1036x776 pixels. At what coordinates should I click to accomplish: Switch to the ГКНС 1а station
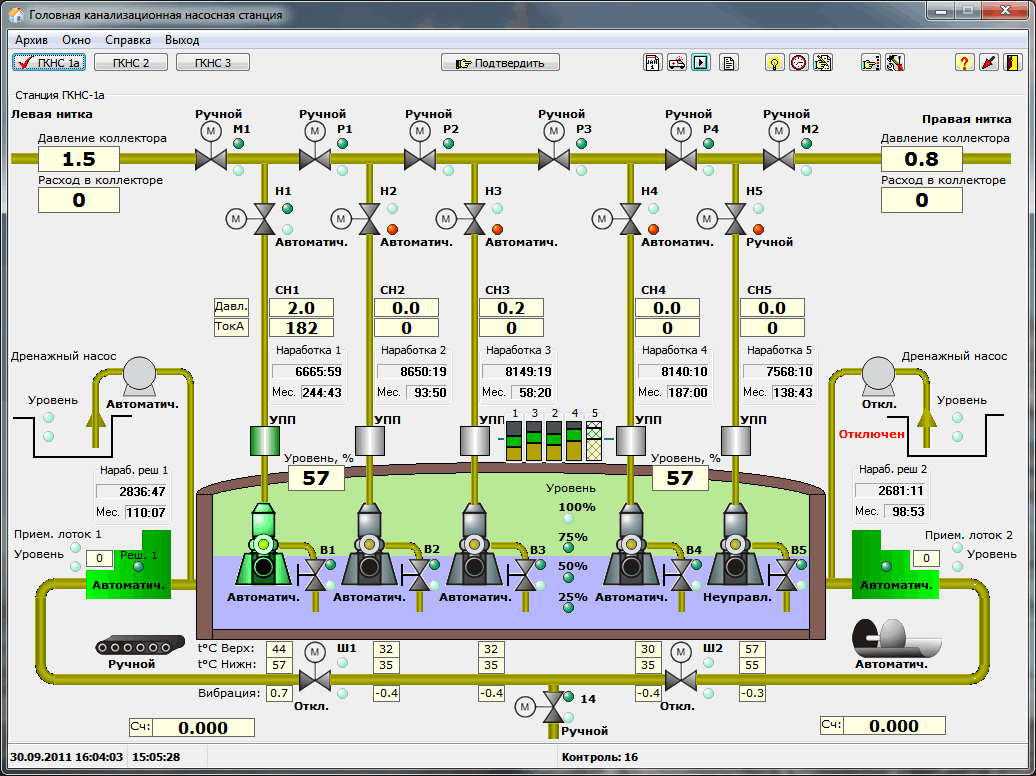(x=50, y=63)
